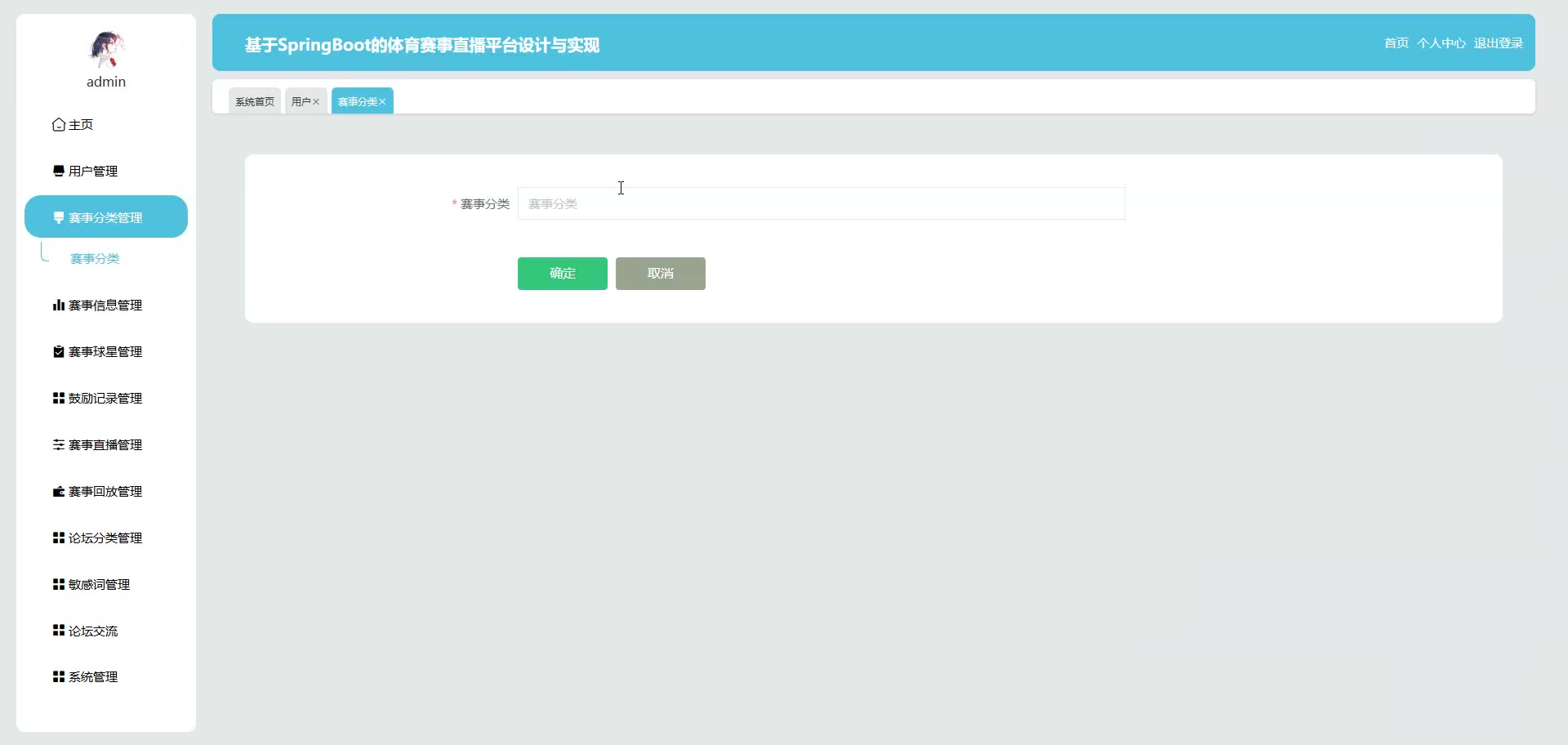Viewport: 1568px width, 745px height.
Task: Click the grid icon for 论坛交流
Action: pyautogui.click(x=59, y=631)
